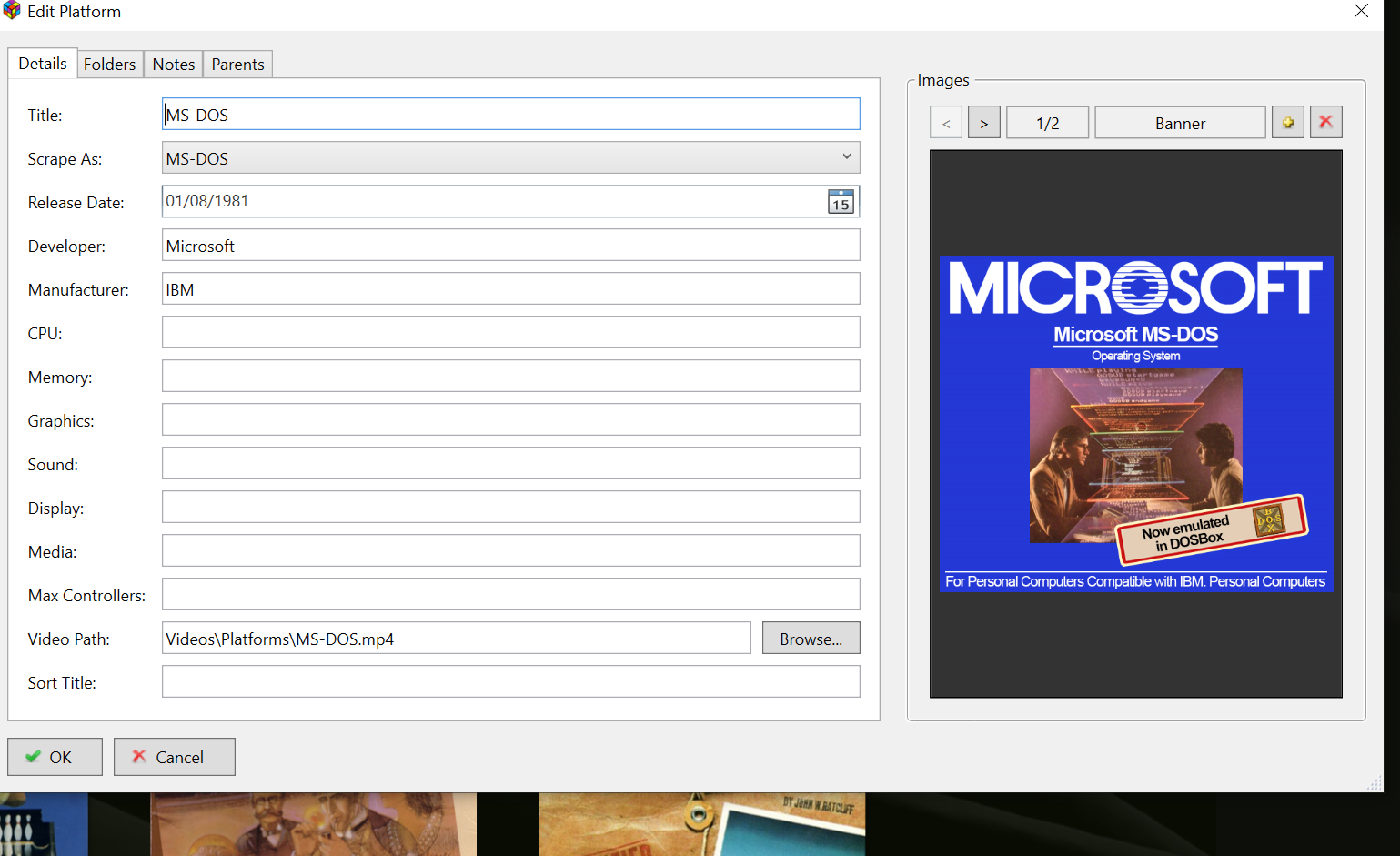1400x856 pixels.
Task: Open the Banner image type selector
Action: pyautogui.click(x=1180, y=123)
